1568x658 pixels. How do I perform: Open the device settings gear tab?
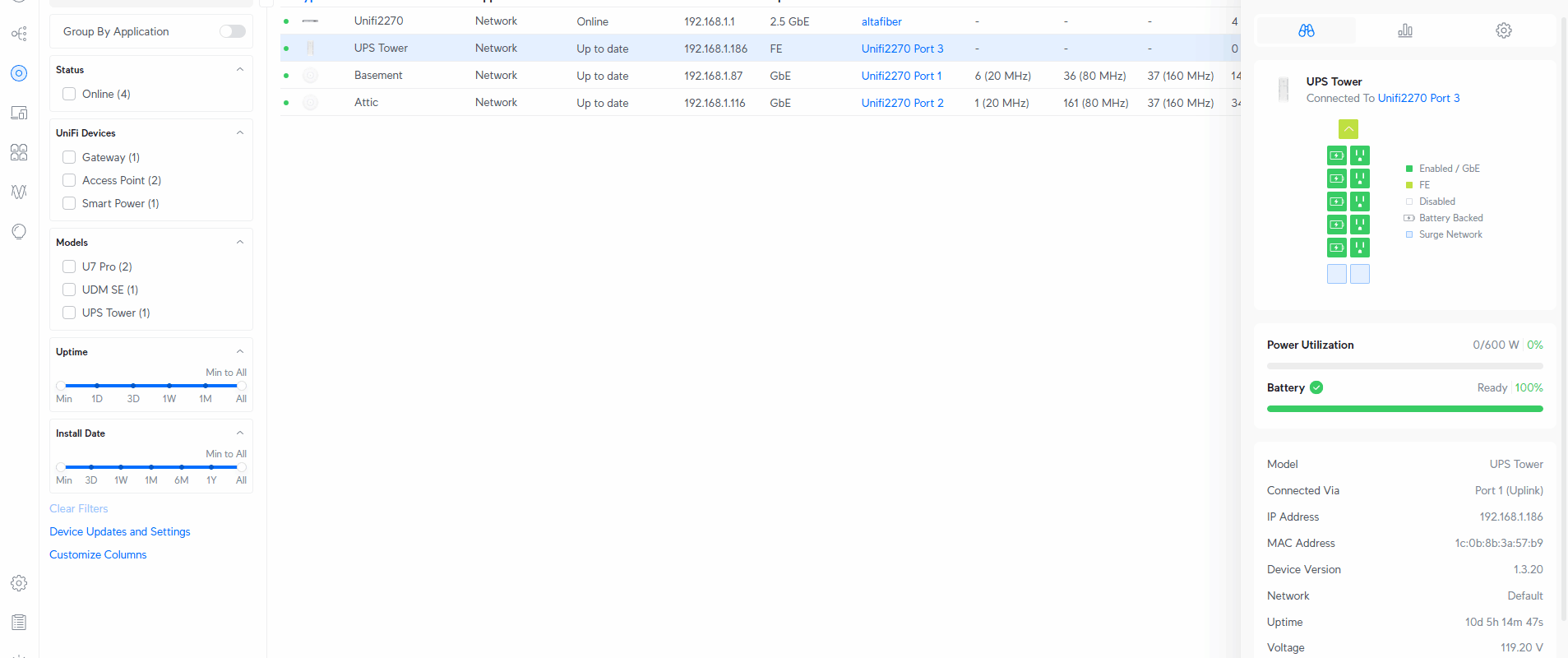(1503, 30)
